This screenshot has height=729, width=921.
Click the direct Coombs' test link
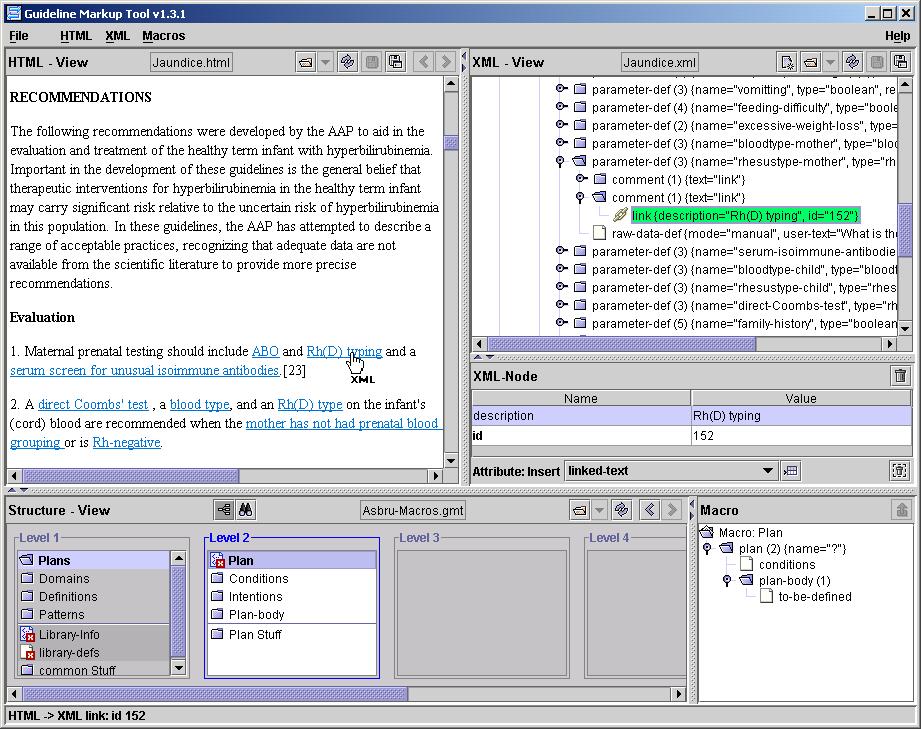(x=93, y=404)
